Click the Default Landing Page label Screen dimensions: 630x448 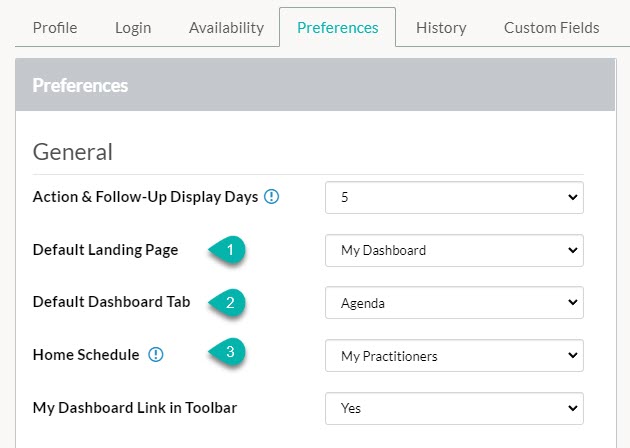(105, 250)
